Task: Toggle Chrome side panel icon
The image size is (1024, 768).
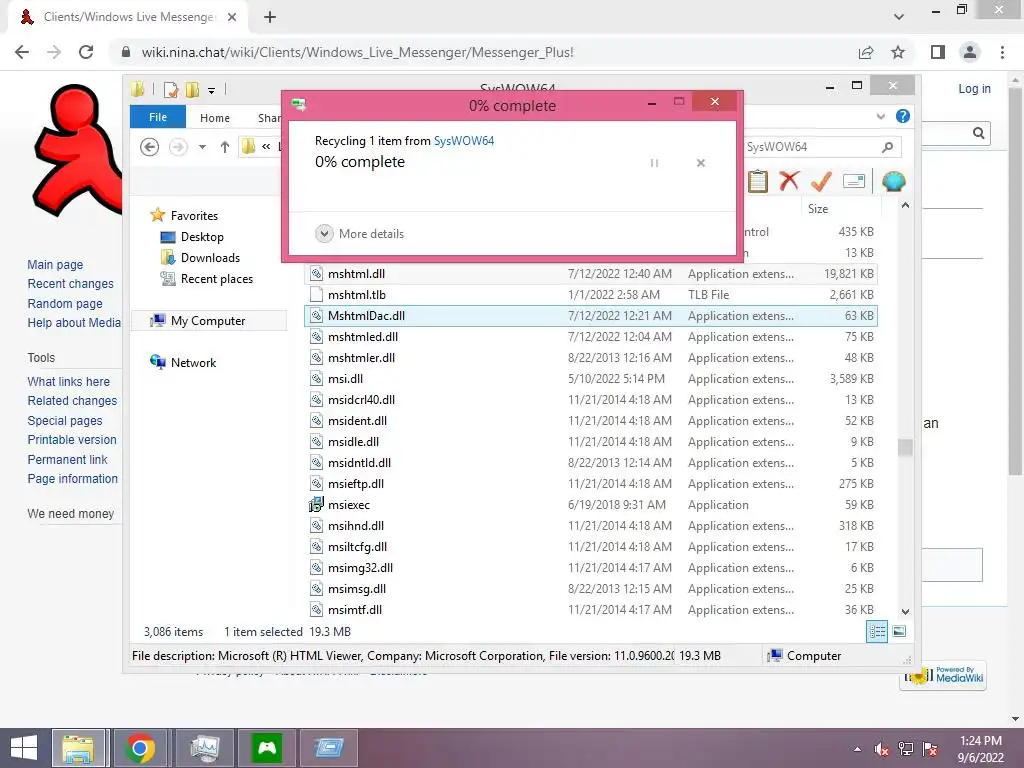Action: point(938,52)
